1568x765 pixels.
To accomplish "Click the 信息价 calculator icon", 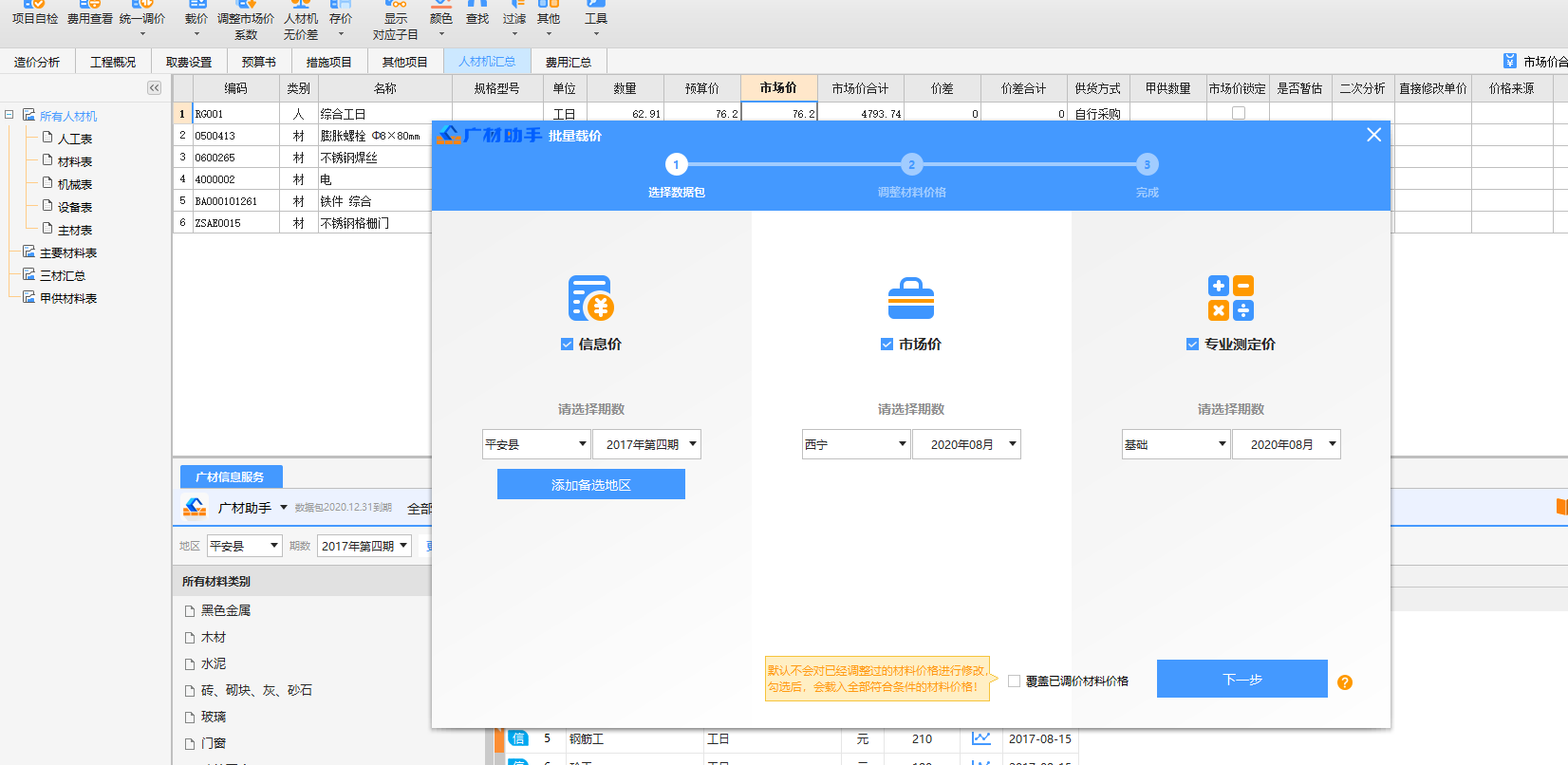I will click(590, 298).
